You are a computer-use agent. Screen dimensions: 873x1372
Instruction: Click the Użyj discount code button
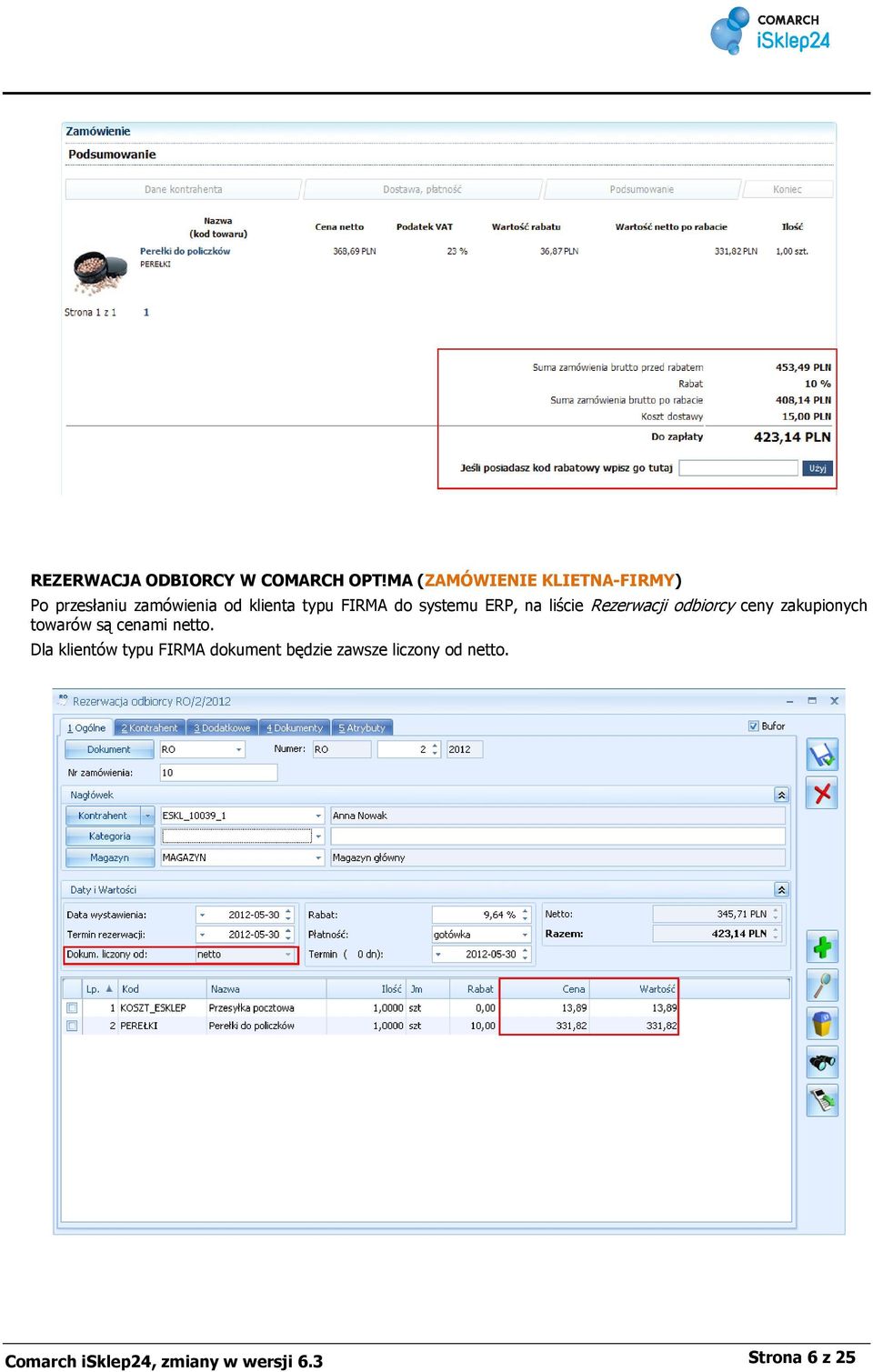coord(818,468)
